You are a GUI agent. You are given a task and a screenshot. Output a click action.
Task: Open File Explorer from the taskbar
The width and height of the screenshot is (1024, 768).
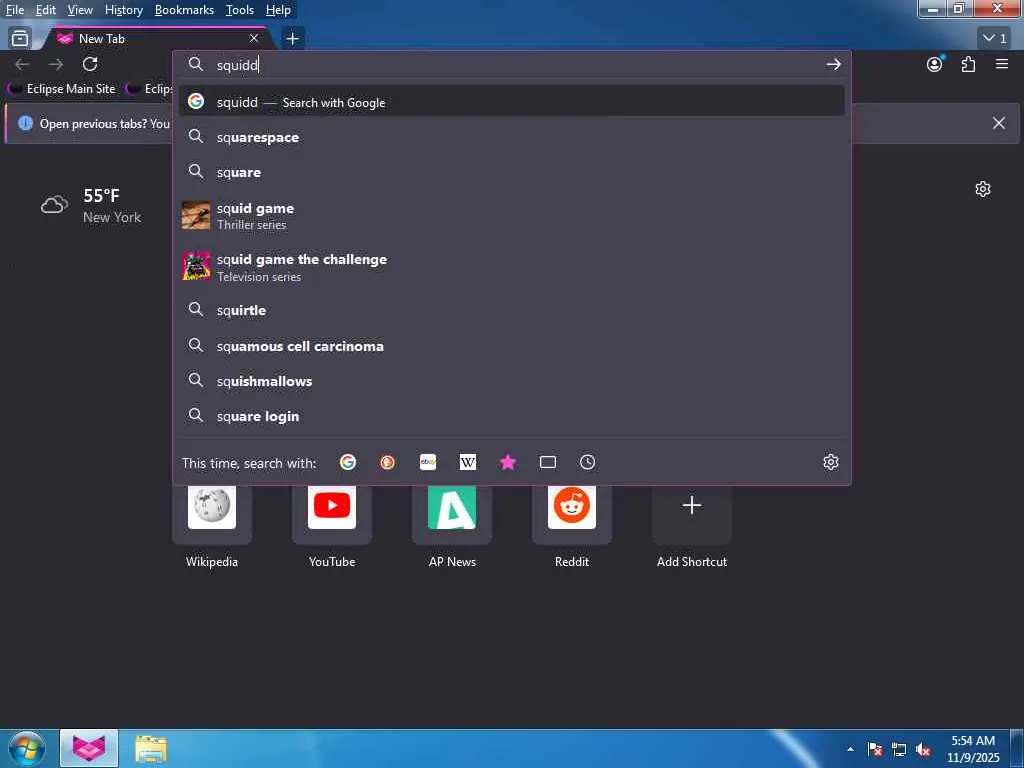tap(152, 749)
